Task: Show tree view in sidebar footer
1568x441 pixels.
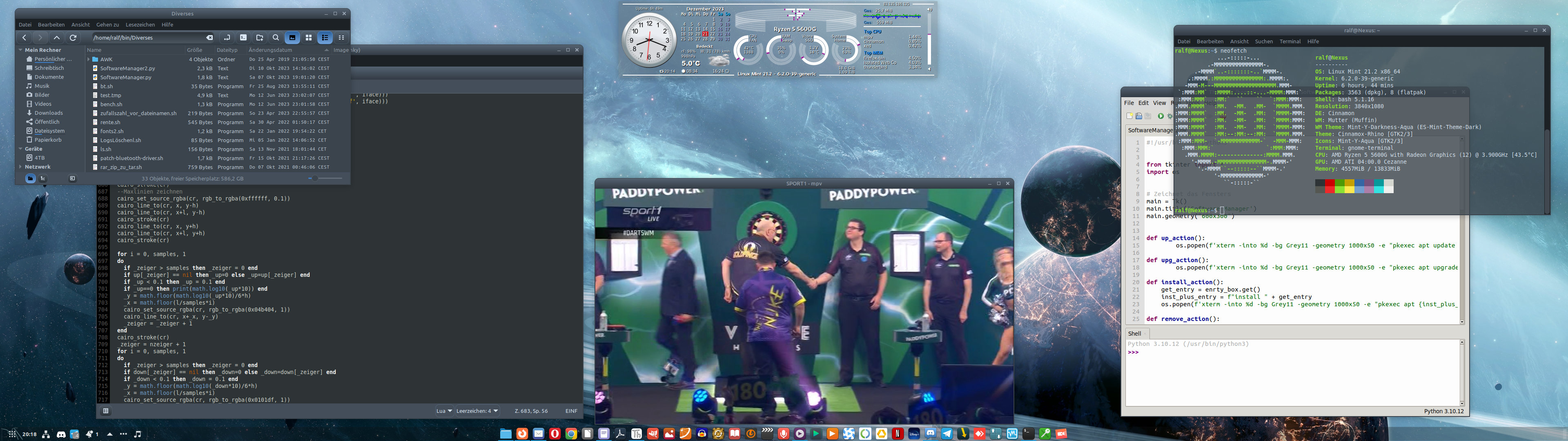Action: tap(43, 178)
